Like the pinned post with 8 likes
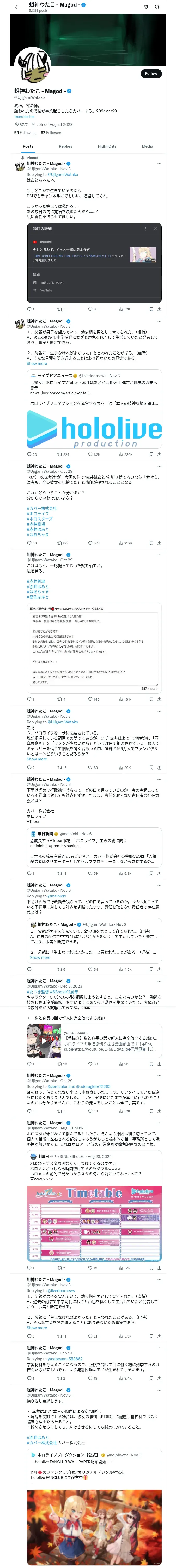The height and width of the screenshot is (1568, 176). click(90, 309)
